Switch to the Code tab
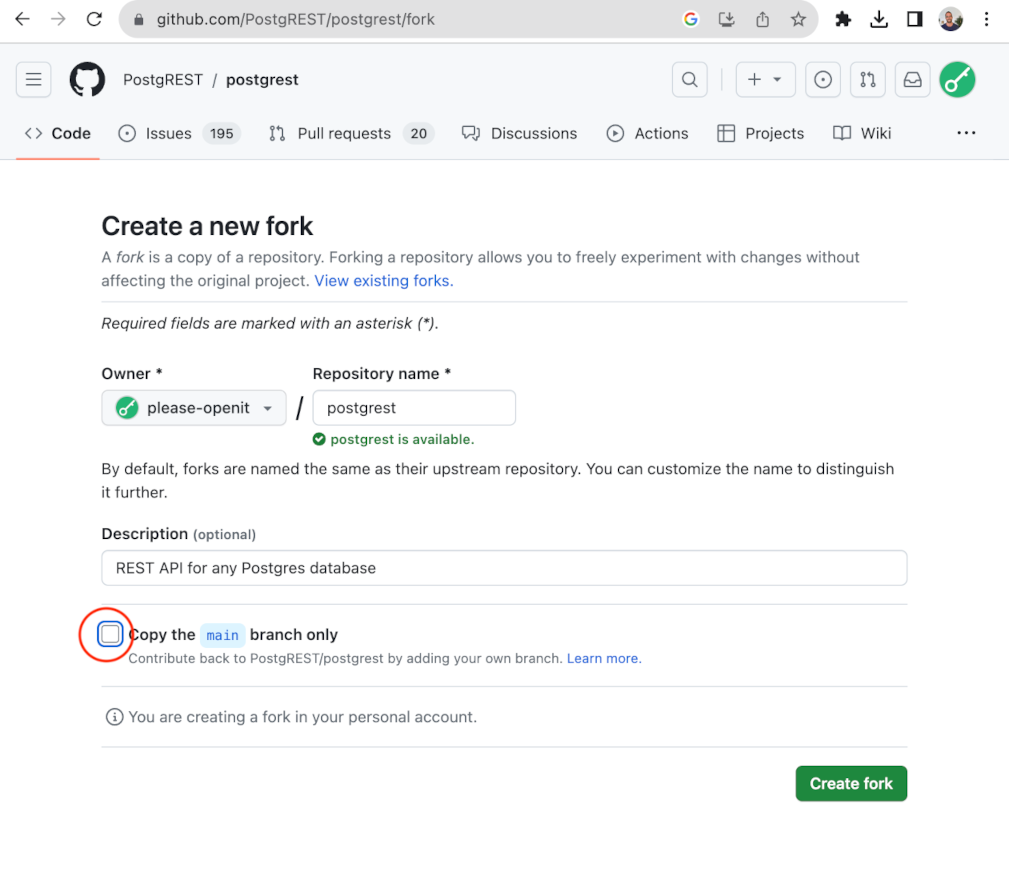This screenshot has width=1009, height=896. (x=58, y=133)
